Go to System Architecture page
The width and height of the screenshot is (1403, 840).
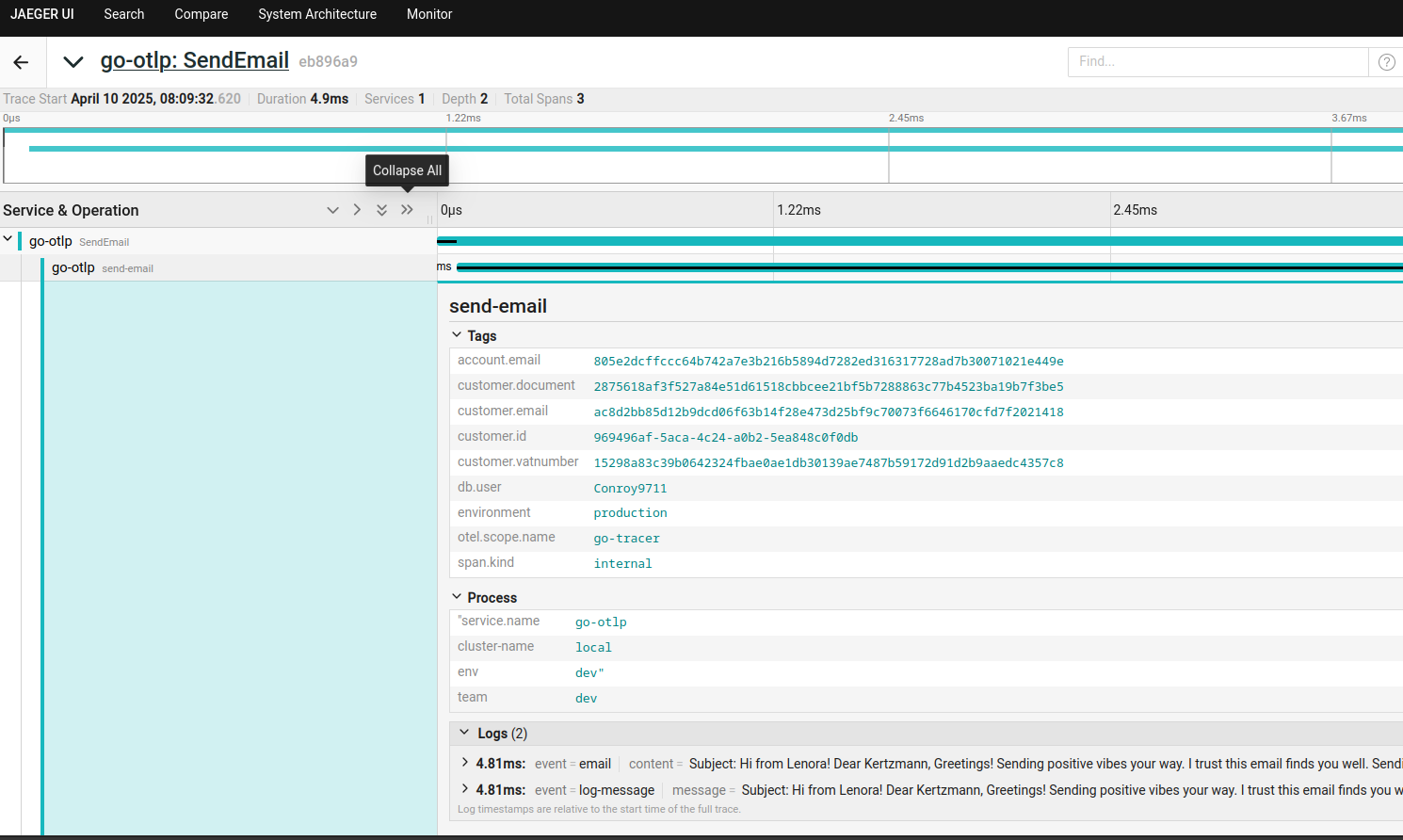click(317, 14)
